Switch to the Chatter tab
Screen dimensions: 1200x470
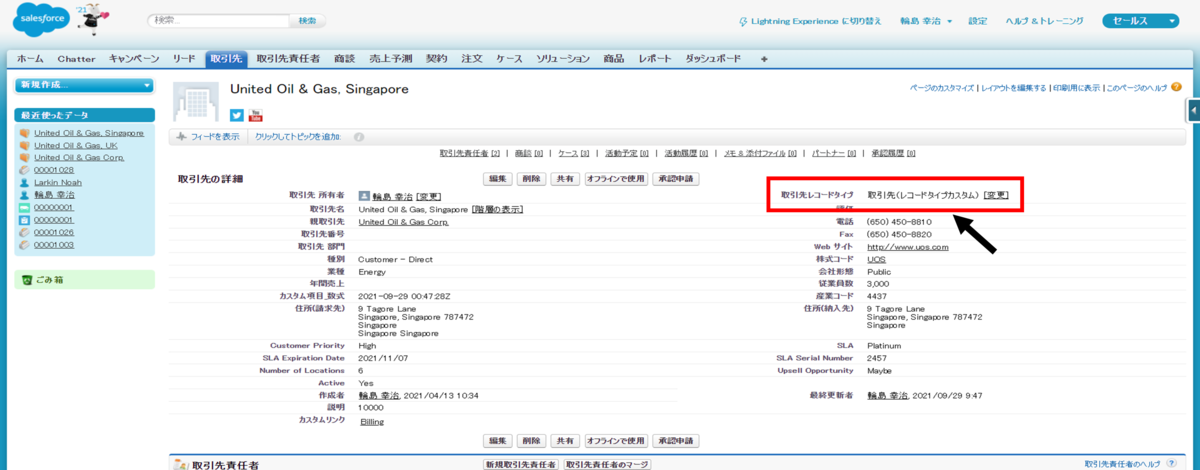(x=77, y=59)
